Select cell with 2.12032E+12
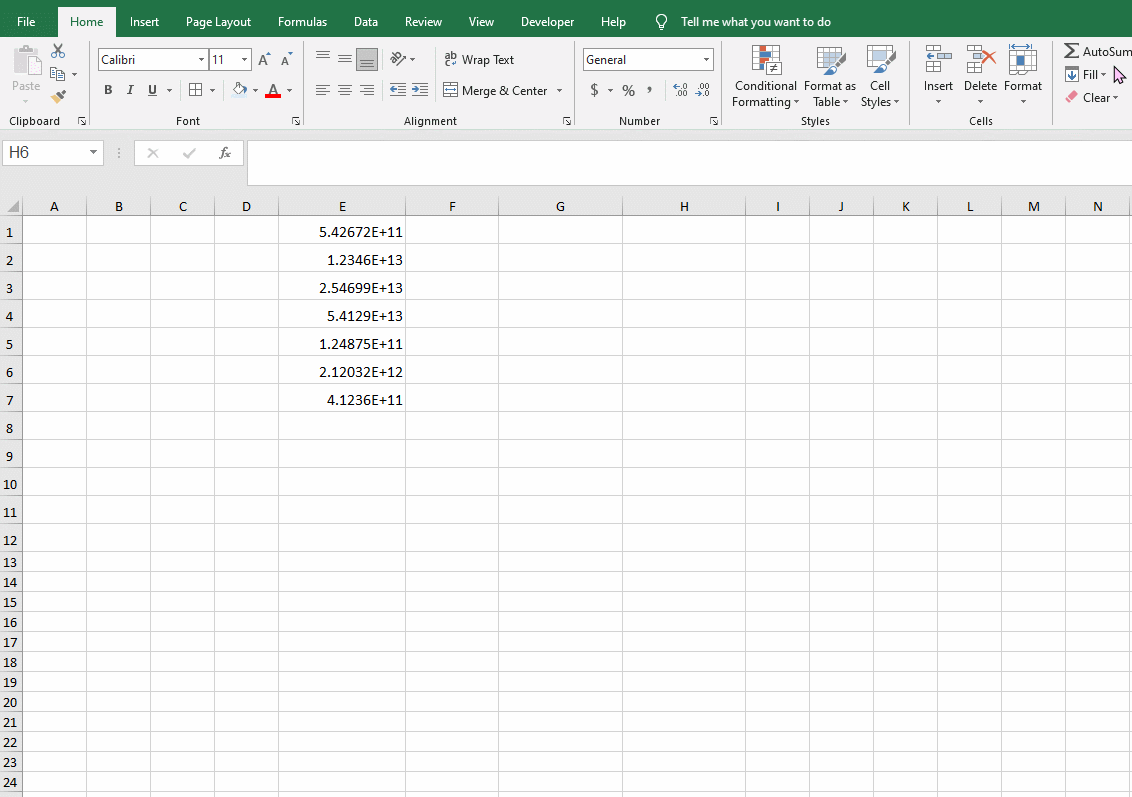 tap(342, 371)
